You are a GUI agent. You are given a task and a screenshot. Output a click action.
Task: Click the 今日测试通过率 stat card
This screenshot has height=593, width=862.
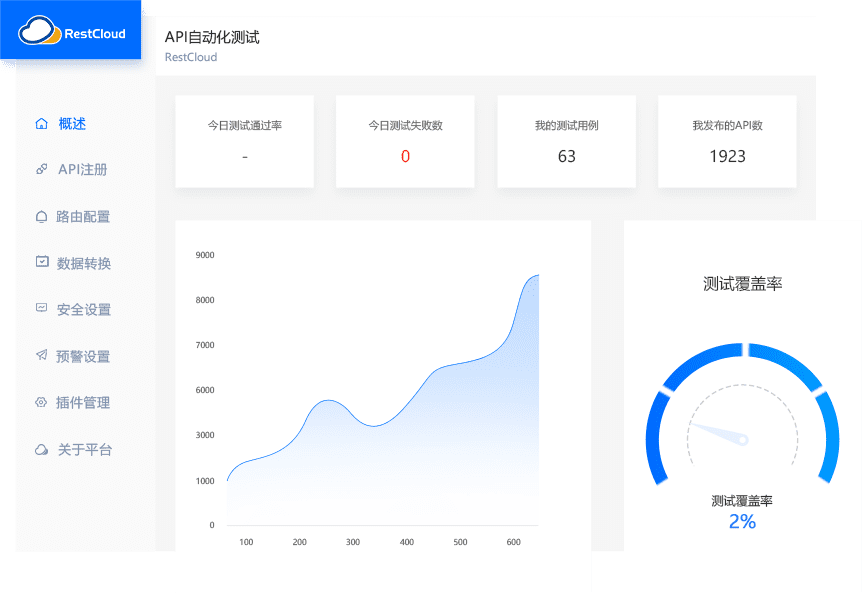click(x=244, y=140)
